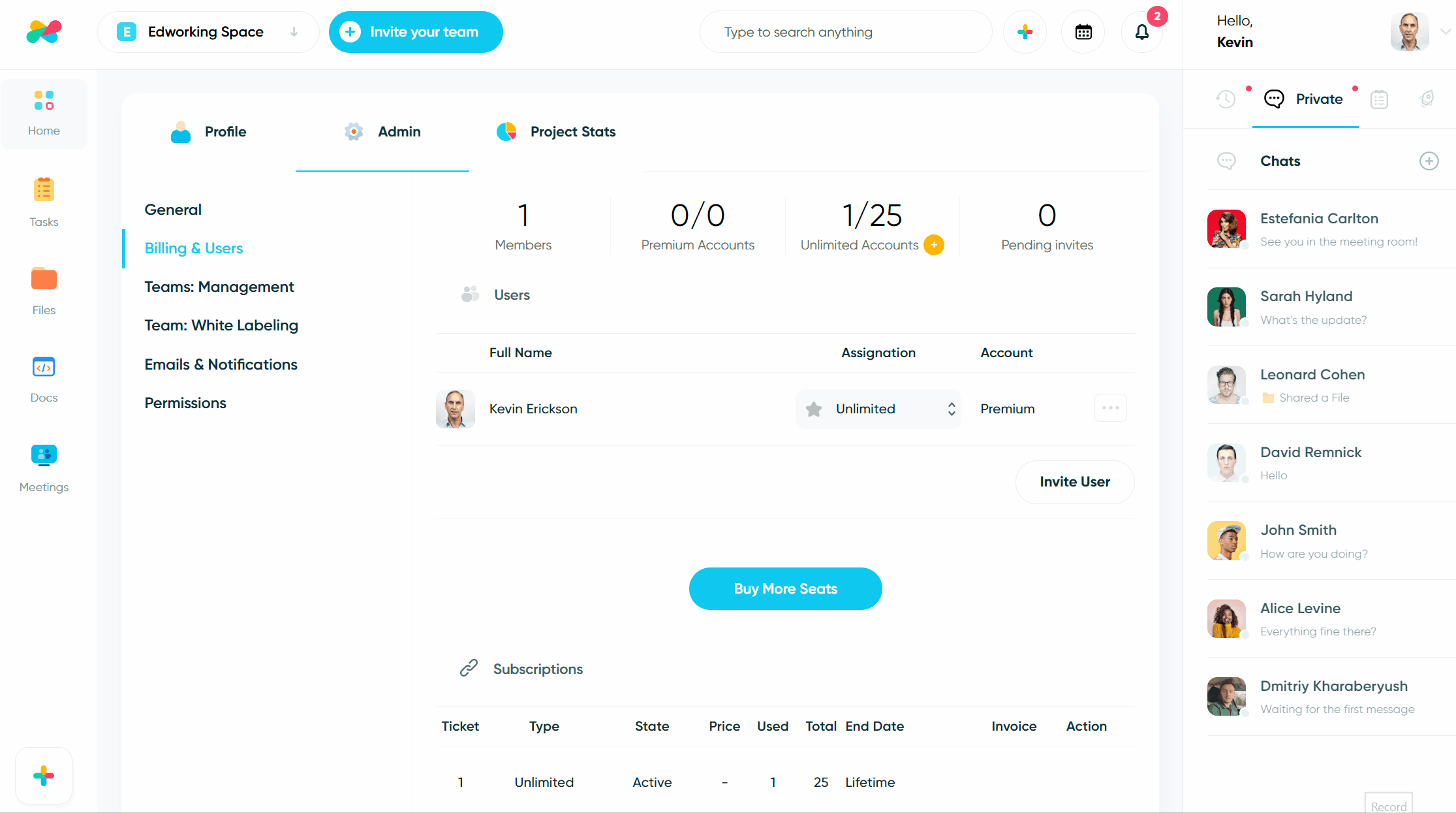Click the Full Name column header
Image resolution: width=1456 pixels, height=813 pixels.
520,353
